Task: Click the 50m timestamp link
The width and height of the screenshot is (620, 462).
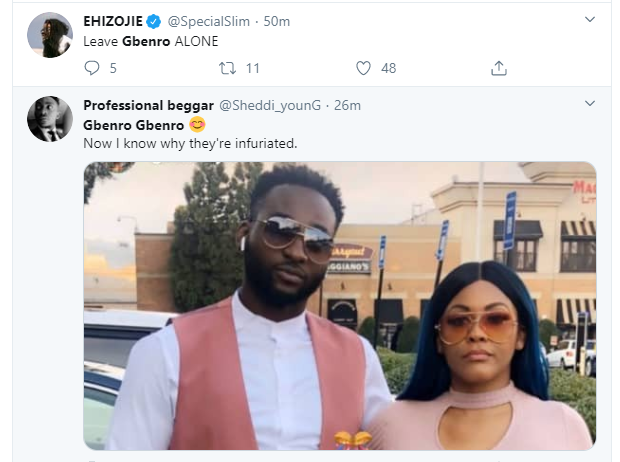Action: (x=276, y=21)
